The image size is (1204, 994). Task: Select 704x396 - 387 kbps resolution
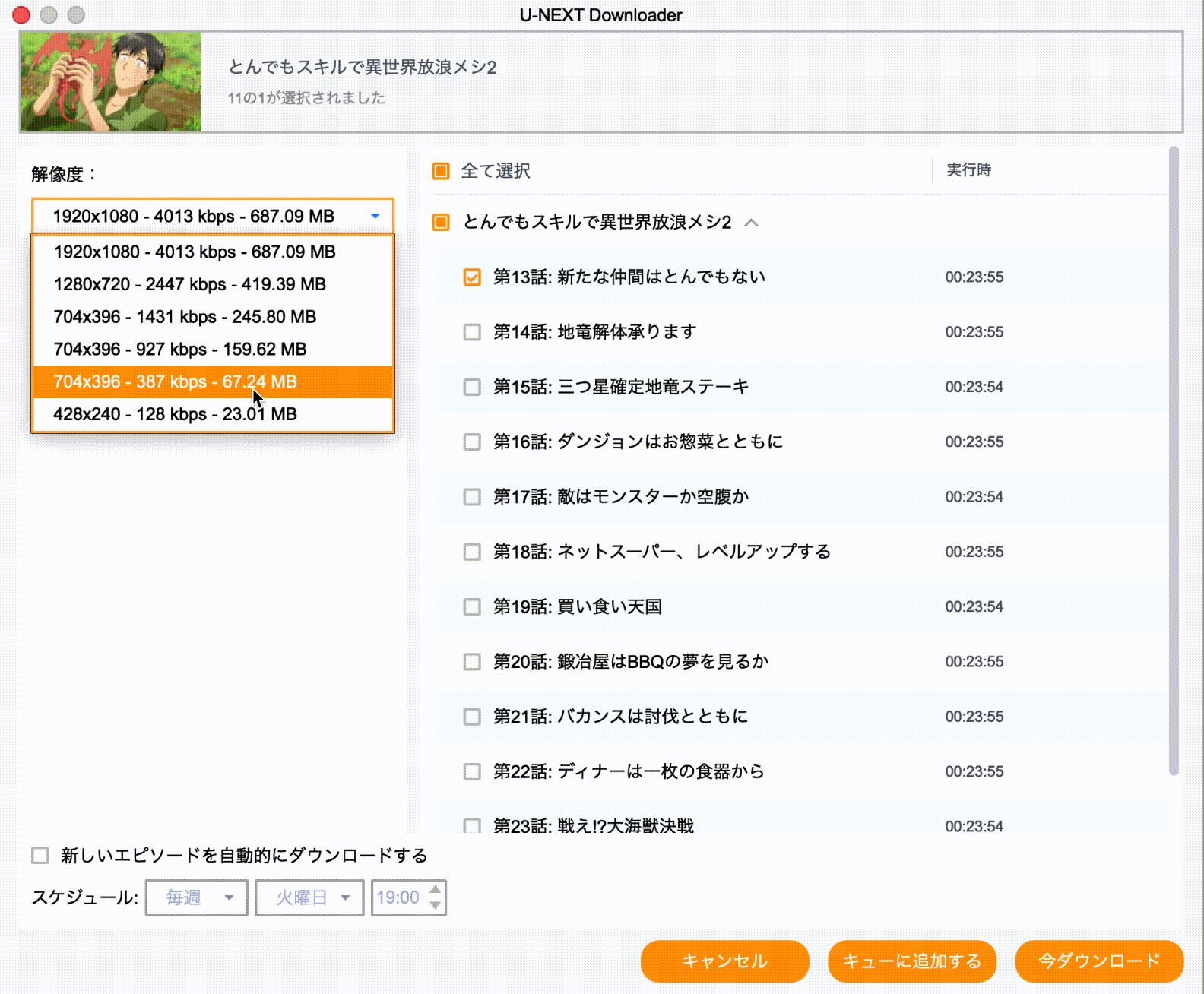(175, 381)
